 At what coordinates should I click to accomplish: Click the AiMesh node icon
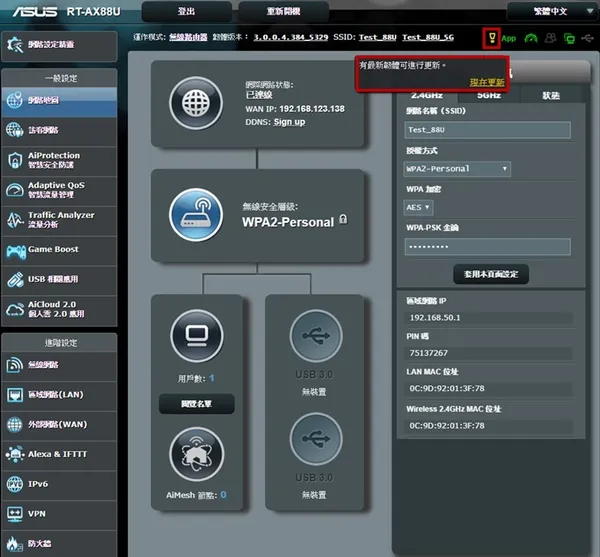coord(197,454)
